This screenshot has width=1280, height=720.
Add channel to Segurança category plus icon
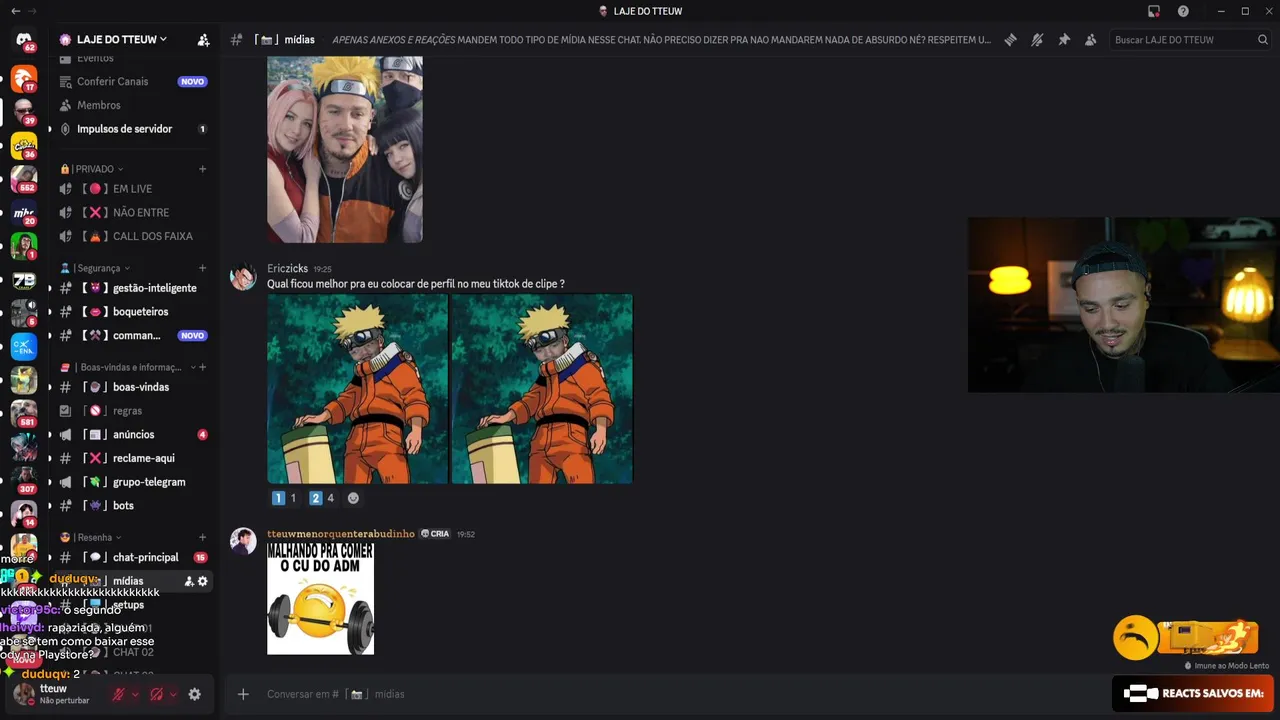[202, 268]
